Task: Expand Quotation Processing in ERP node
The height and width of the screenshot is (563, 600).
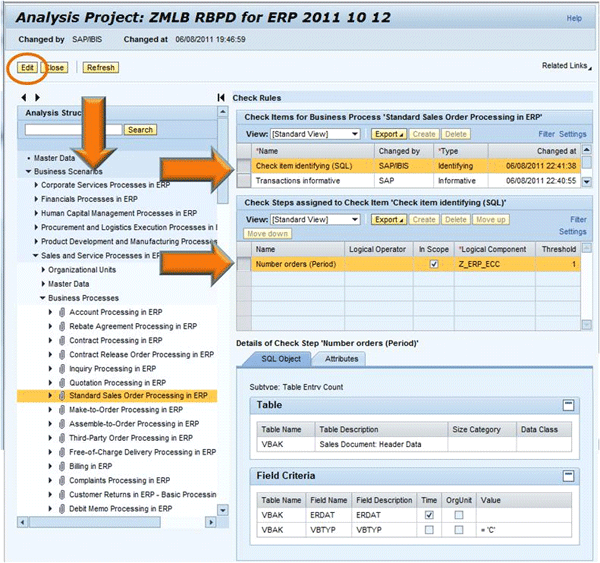Action: [51, 382]
